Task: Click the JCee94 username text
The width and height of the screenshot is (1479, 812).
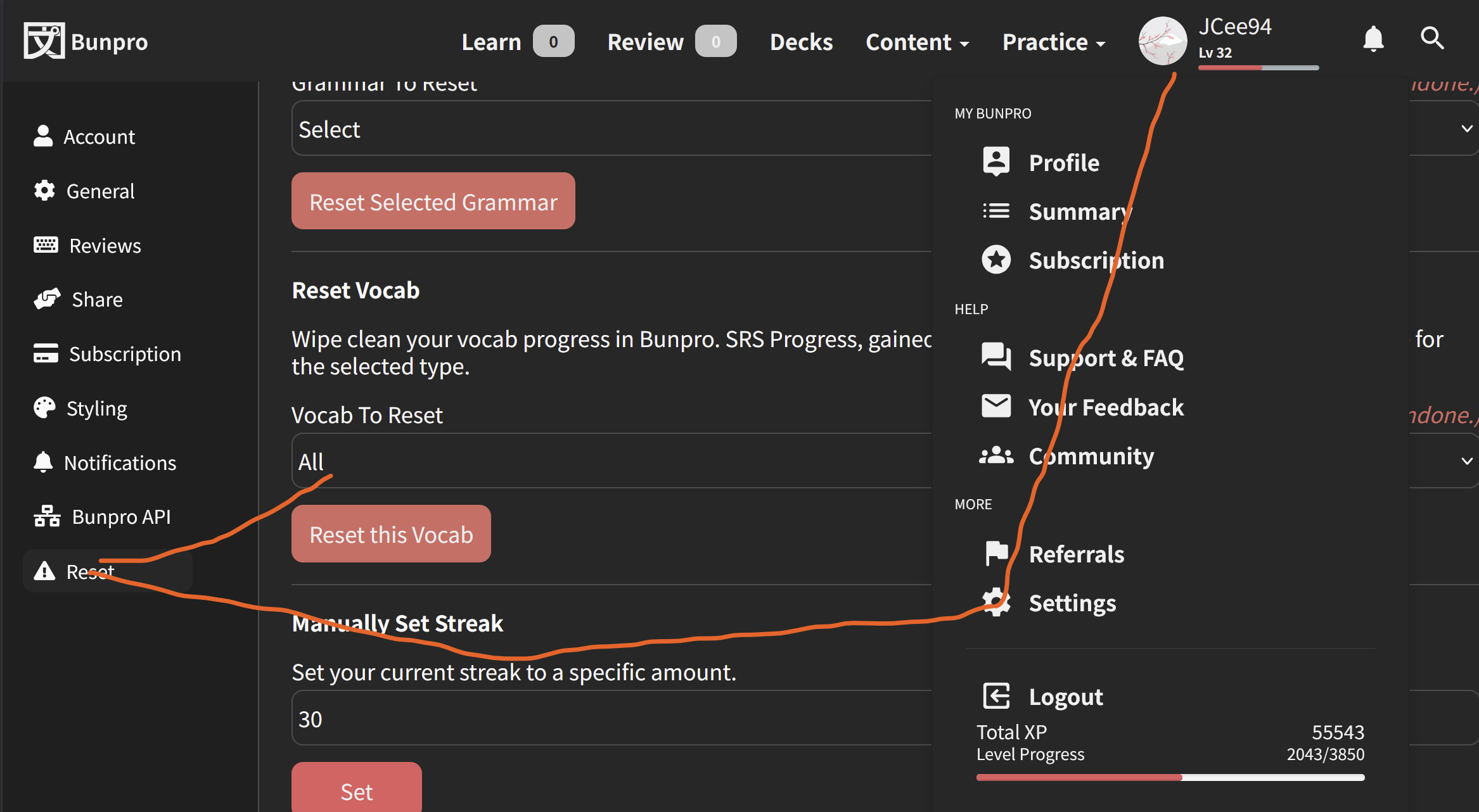Action: tap(1234, 27)
